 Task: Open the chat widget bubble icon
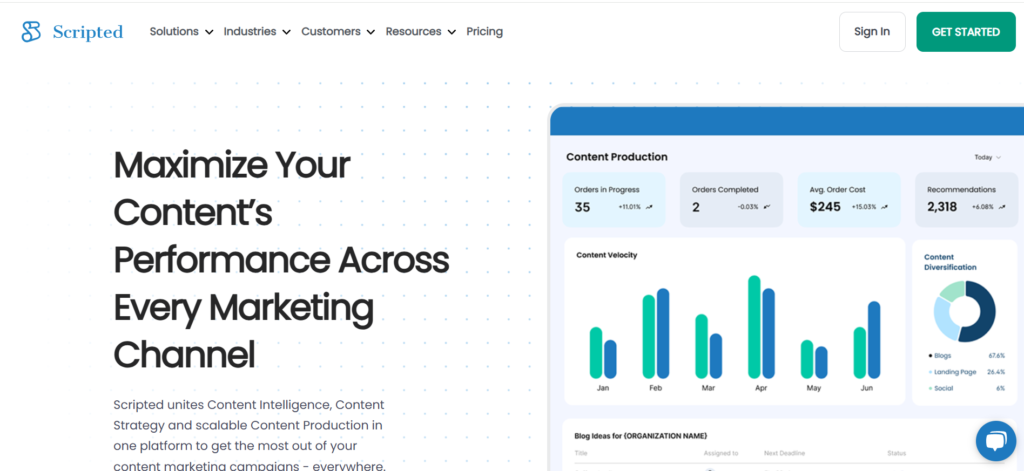tap(994, 441)
